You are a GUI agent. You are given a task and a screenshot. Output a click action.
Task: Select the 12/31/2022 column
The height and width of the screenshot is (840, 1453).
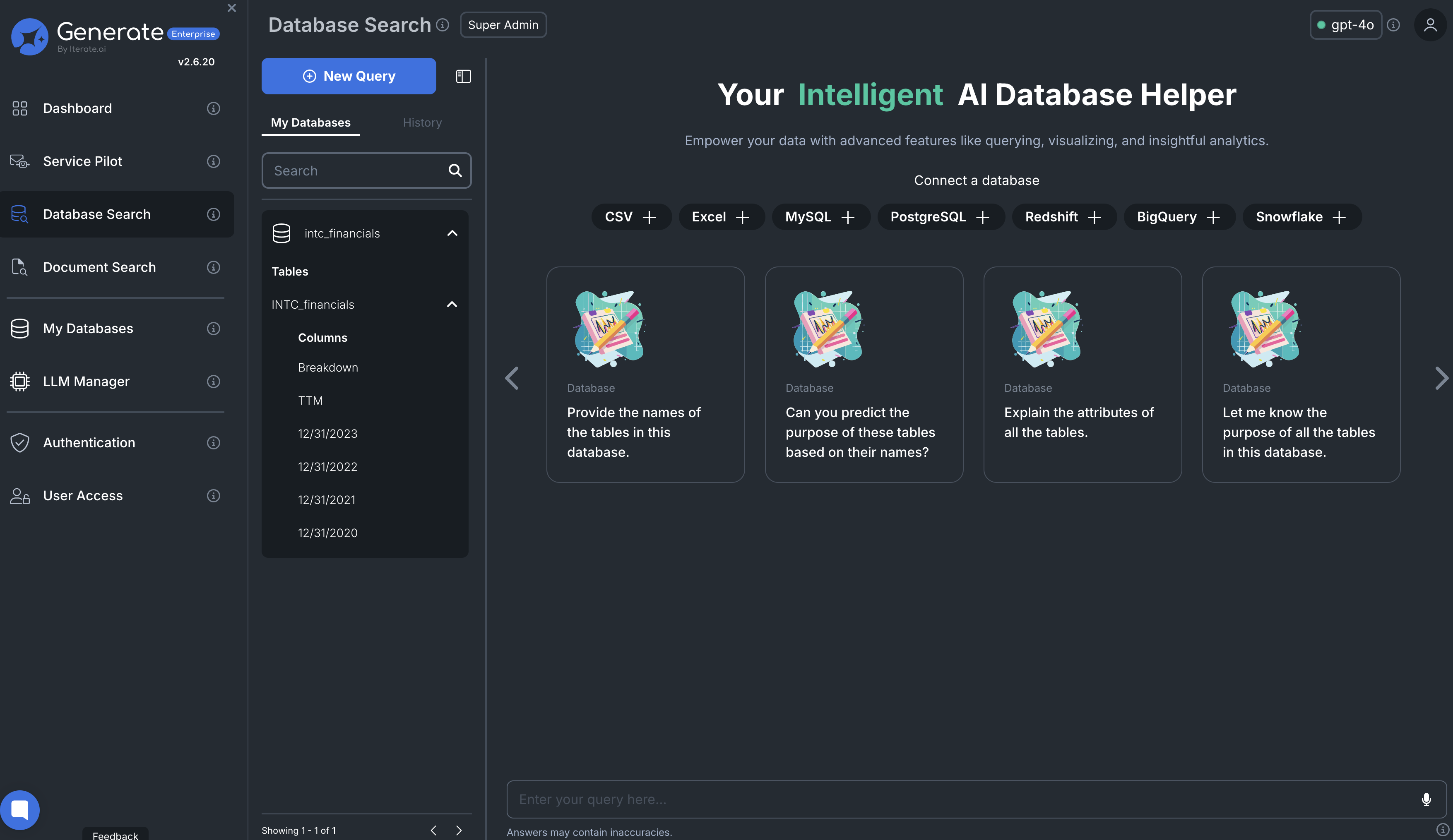tap(327, 467)
